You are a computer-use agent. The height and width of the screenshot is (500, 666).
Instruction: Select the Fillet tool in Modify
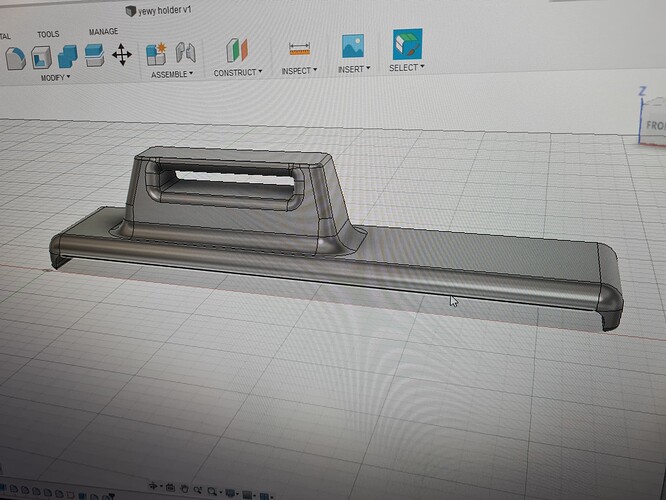(14, 57)
